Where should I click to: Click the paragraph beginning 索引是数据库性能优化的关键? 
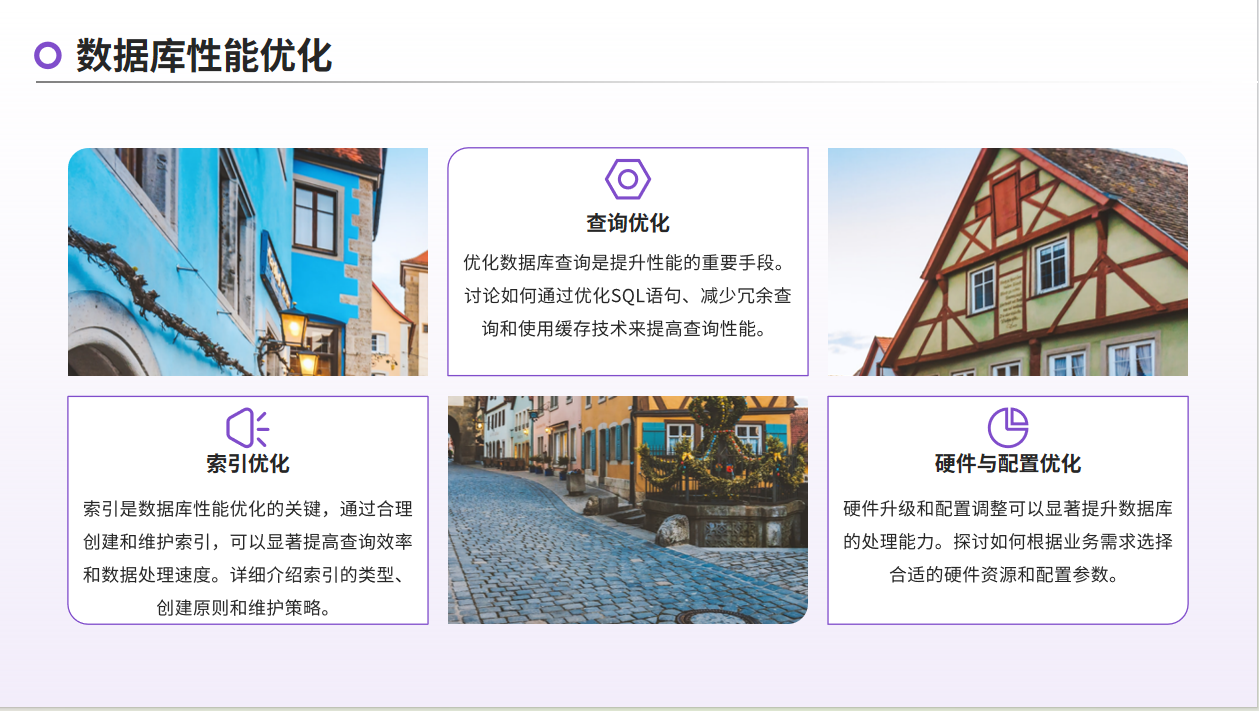[248, 558]
